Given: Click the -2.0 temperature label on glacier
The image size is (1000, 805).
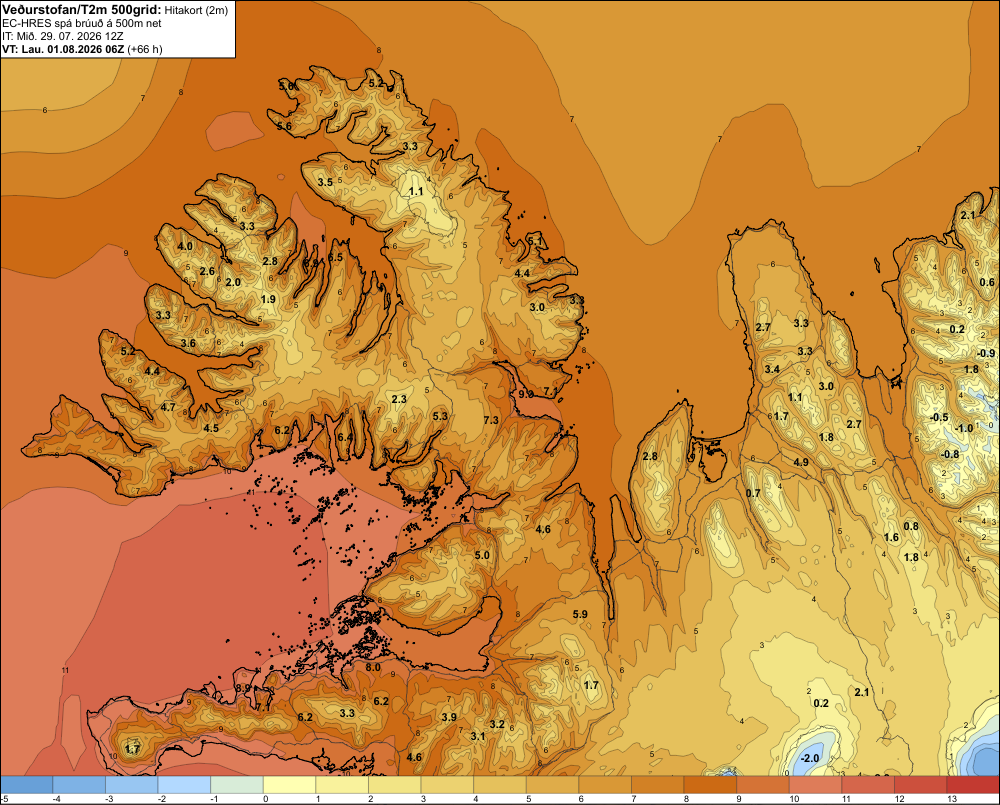Looking at the screenshot, I should pyautogui.click(x=809, y=758).
